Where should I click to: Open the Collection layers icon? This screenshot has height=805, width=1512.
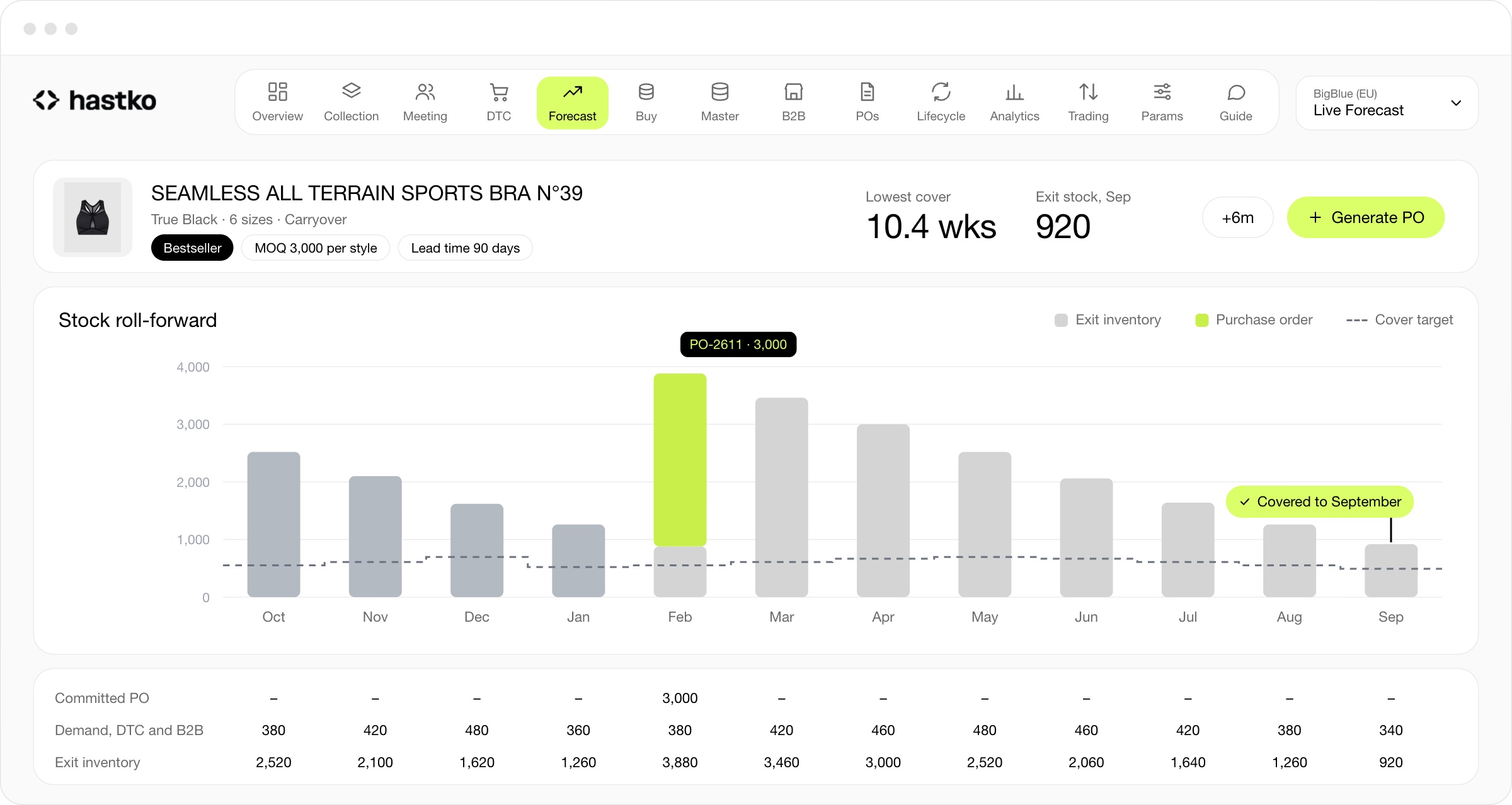coord(351,92)
